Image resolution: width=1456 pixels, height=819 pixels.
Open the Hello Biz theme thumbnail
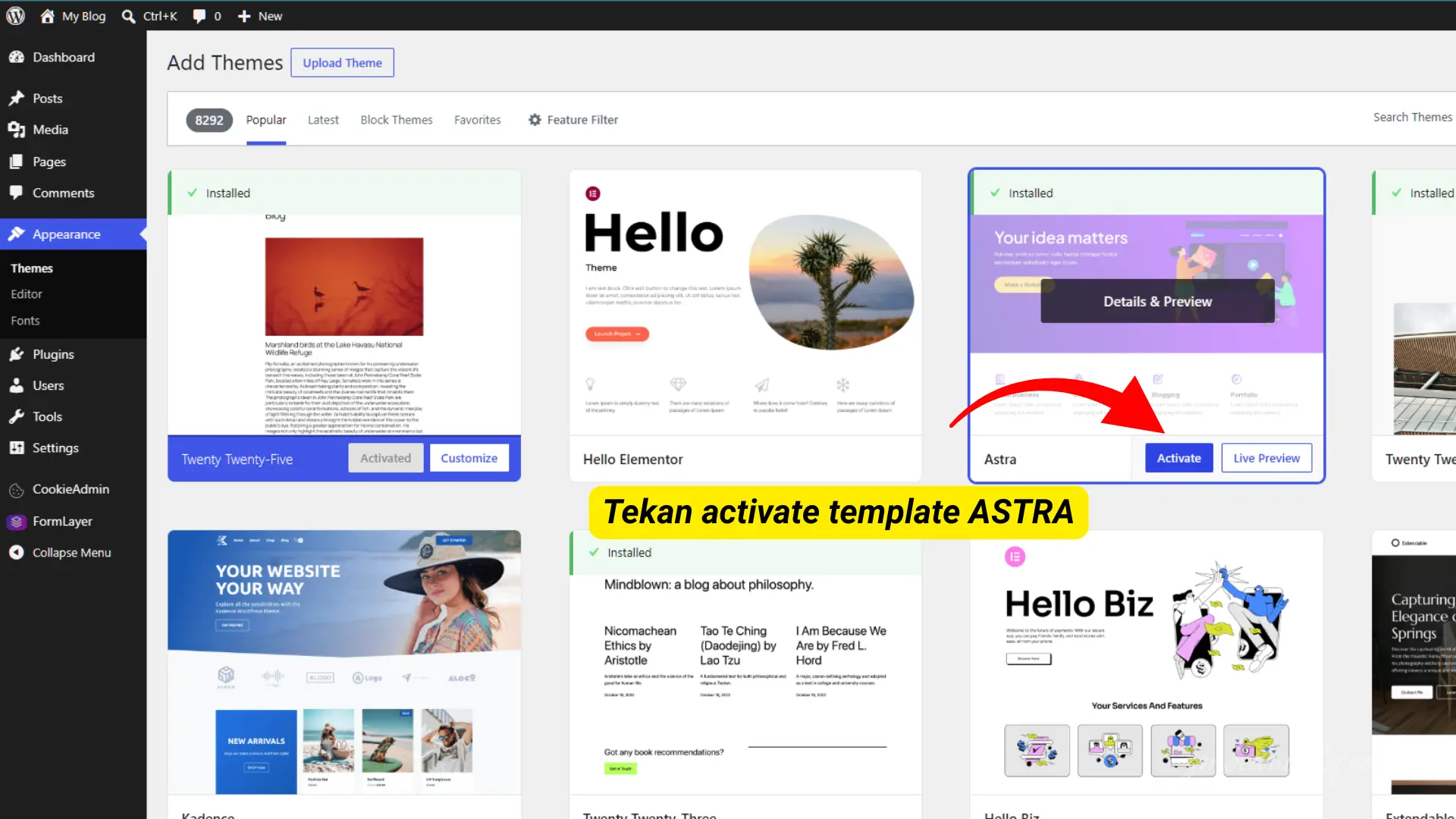[1147, 663]
